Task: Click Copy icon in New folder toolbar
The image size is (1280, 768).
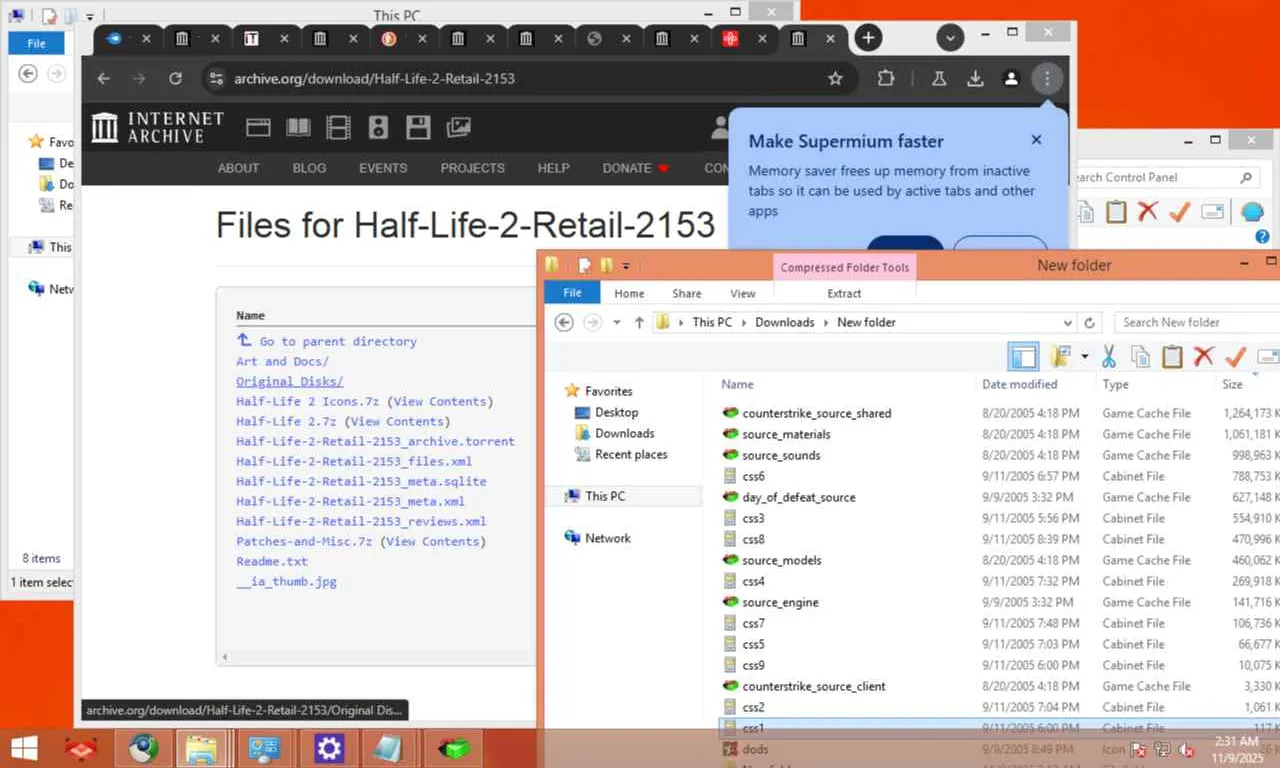Action: [1140, 356]
